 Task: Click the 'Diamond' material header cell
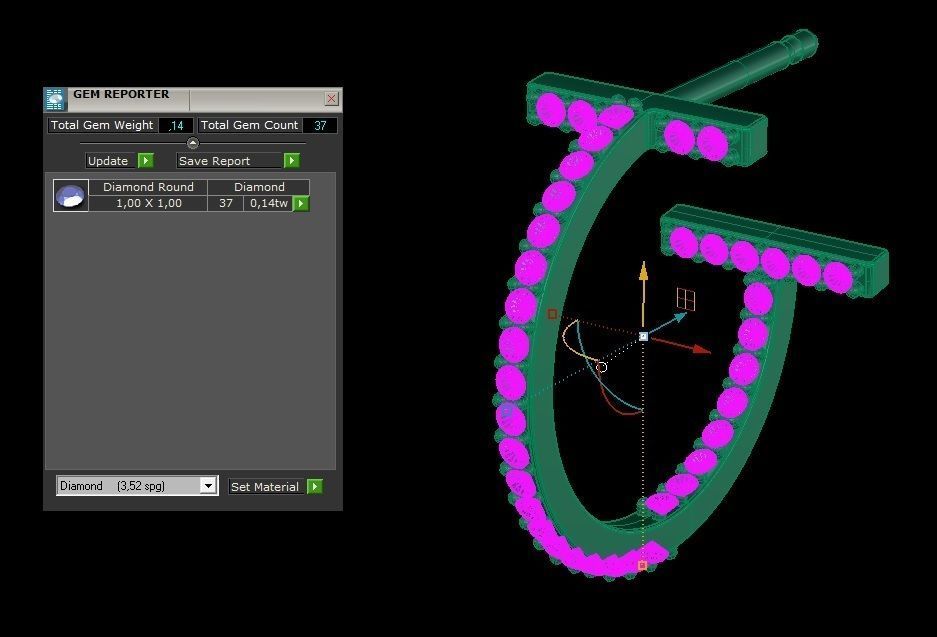coord(259,187)
